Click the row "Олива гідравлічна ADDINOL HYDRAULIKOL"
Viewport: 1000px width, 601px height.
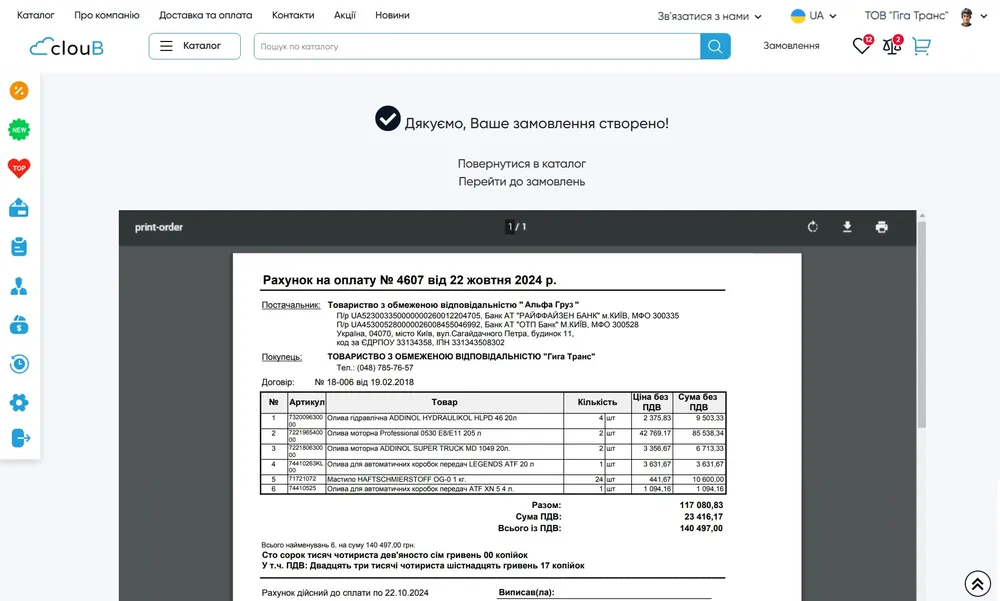[493, 421]
